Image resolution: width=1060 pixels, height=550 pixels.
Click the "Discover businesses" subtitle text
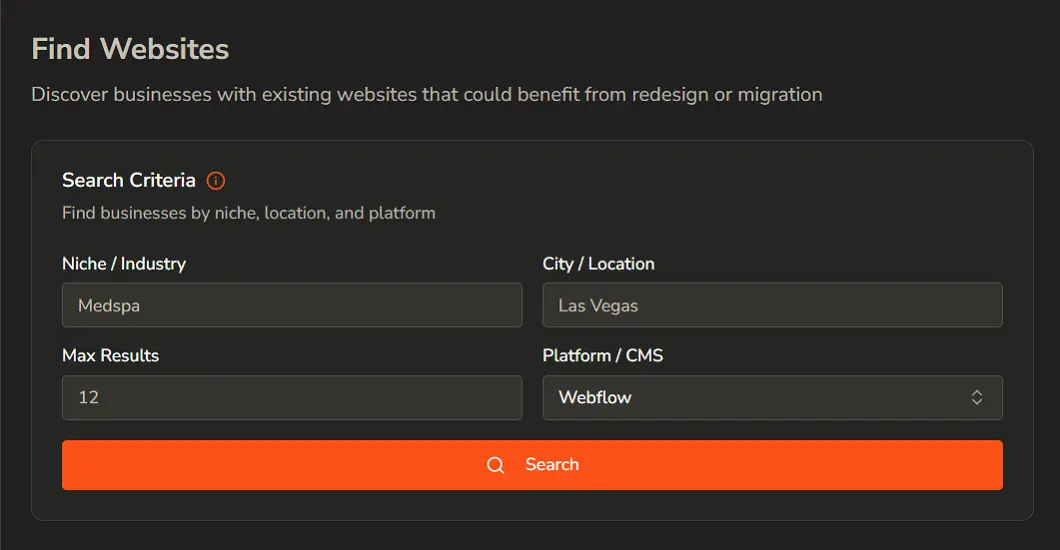click(426, 95)
